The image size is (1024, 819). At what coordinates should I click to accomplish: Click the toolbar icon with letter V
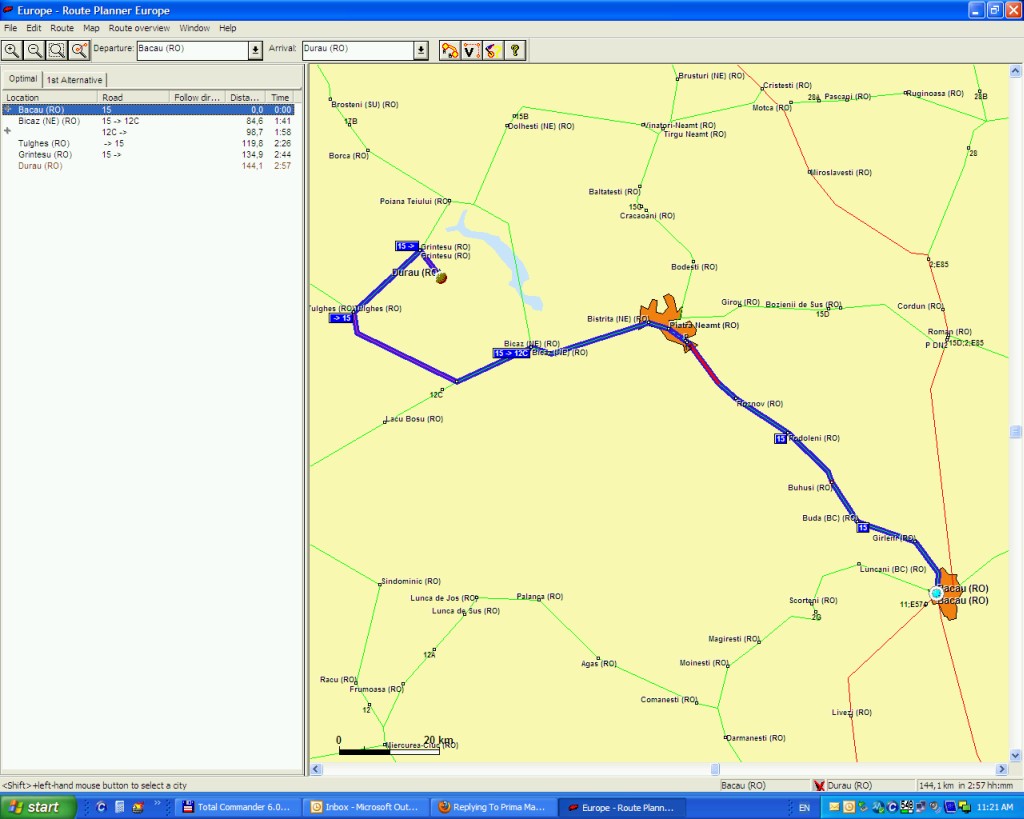pyautogui.click(x=471, y=50)
